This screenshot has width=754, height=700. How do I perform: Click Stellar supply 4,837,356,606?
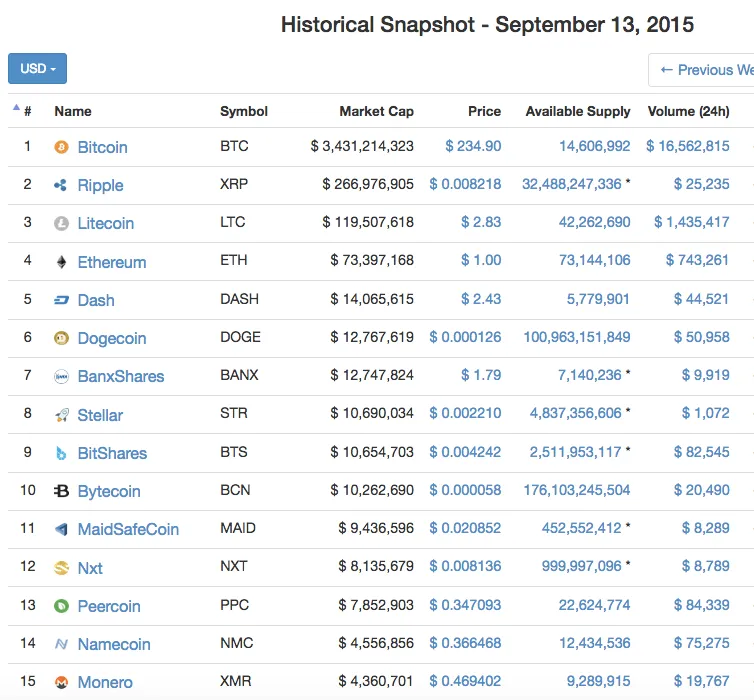point(576,413)
